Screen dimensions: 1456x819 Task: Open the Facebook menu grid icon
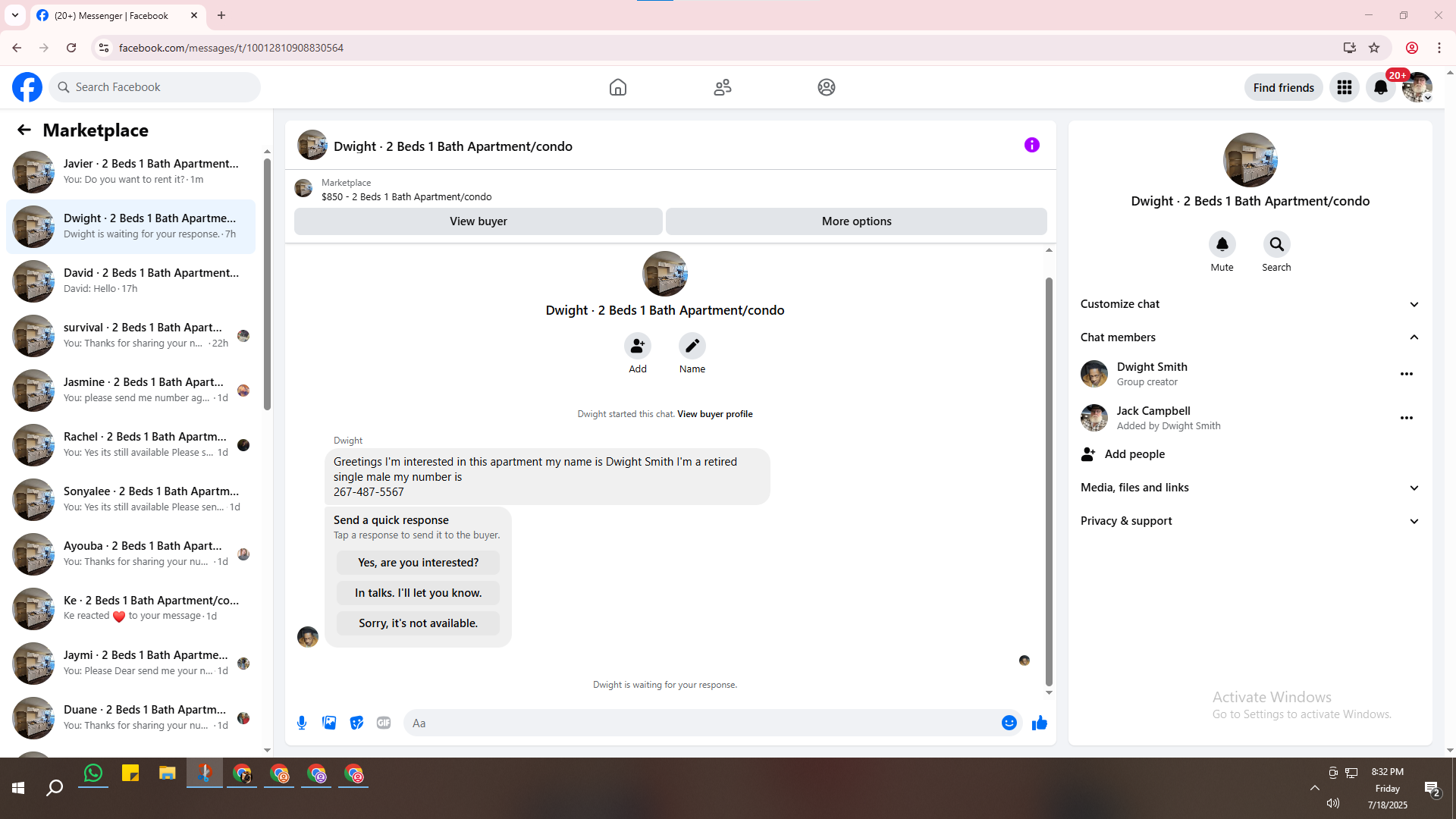click(1344, 87)
